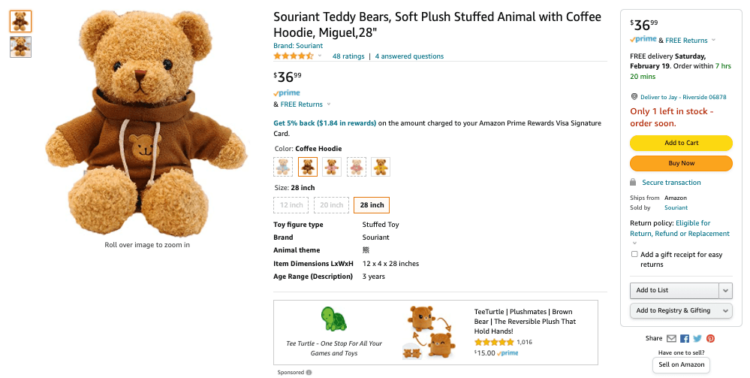The width and height of the screenshot is (750, 378).
Task: Select the yellow bear color swatch
Action: tap(380, 167)
